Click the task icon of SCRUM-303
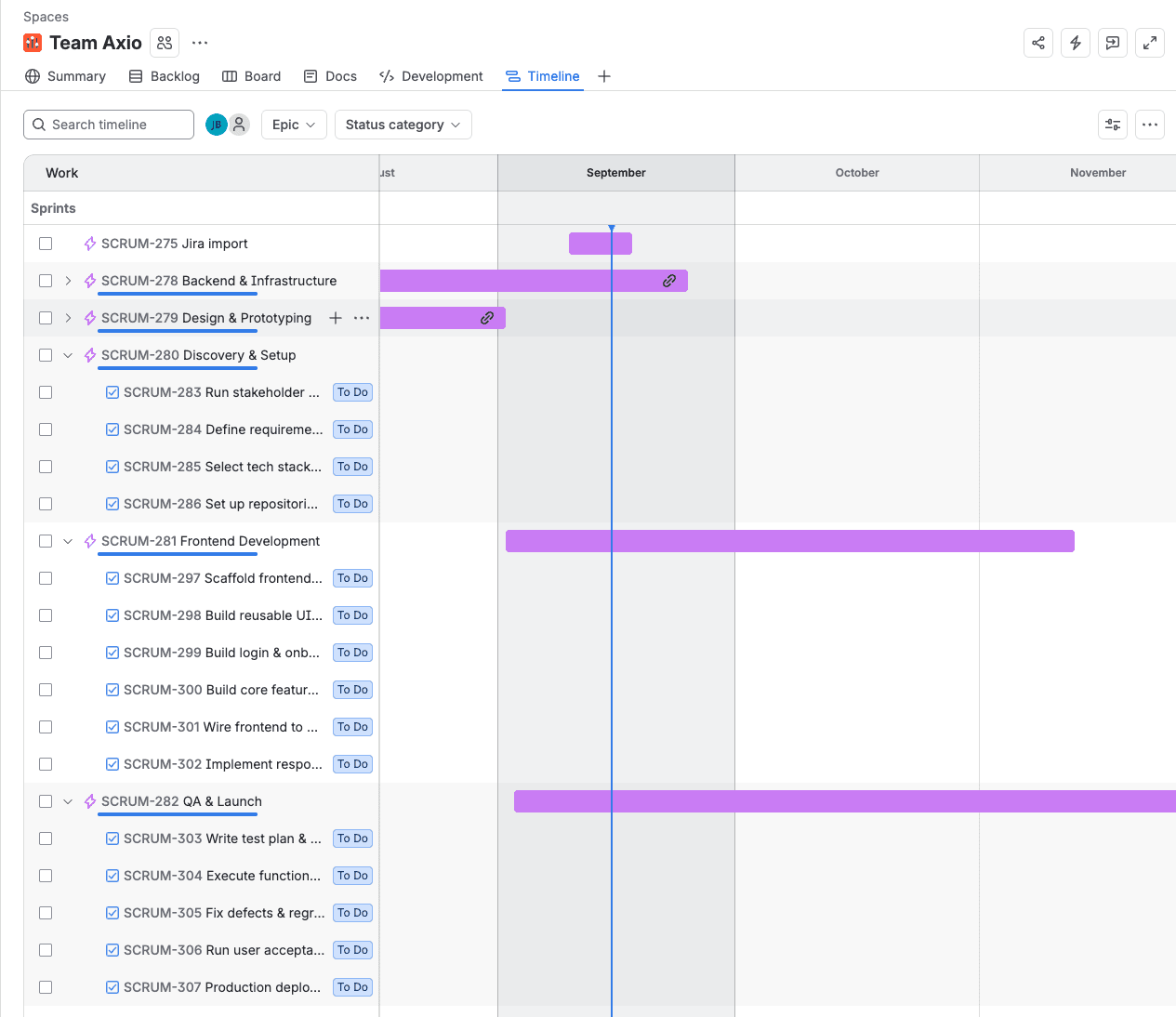Viewport: 1176px width, 1017px height. [x=112, y=839]
